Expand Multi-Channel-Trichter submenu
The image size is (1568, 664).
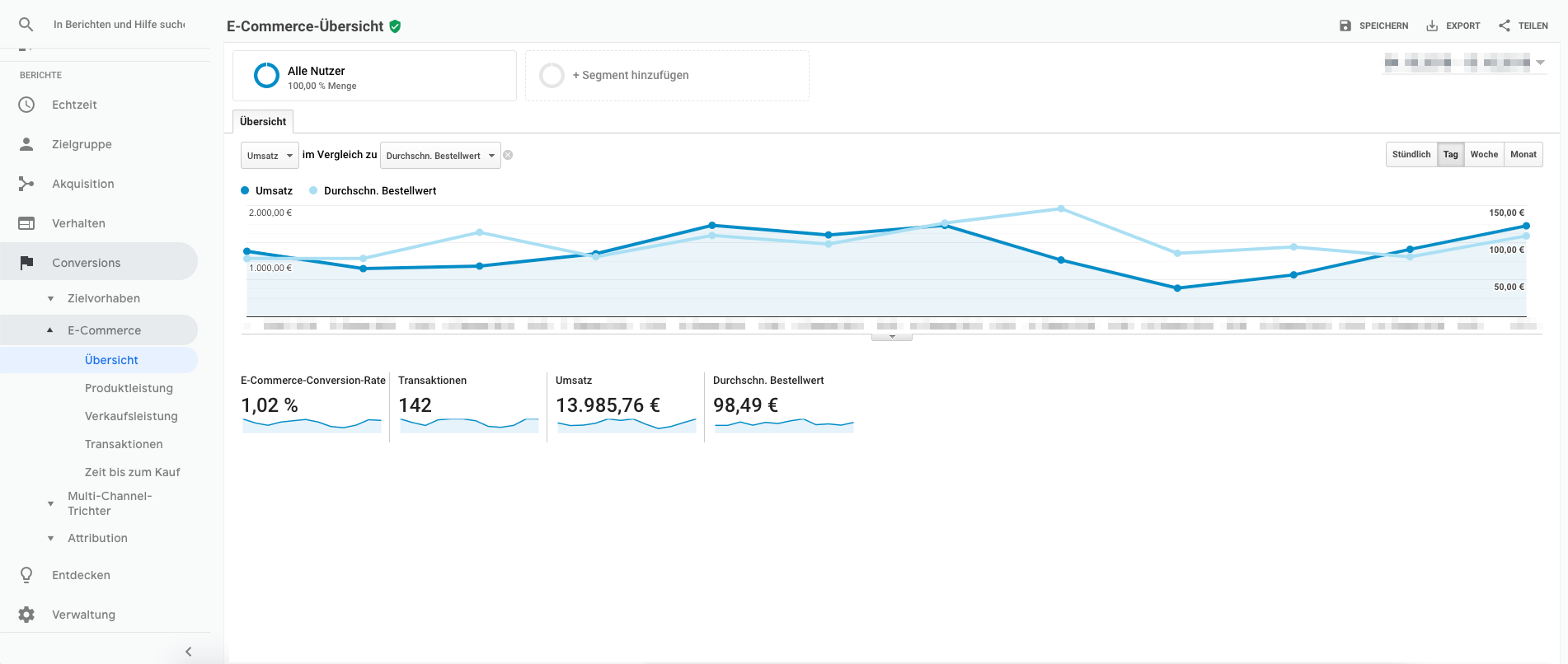pos(50,503)
